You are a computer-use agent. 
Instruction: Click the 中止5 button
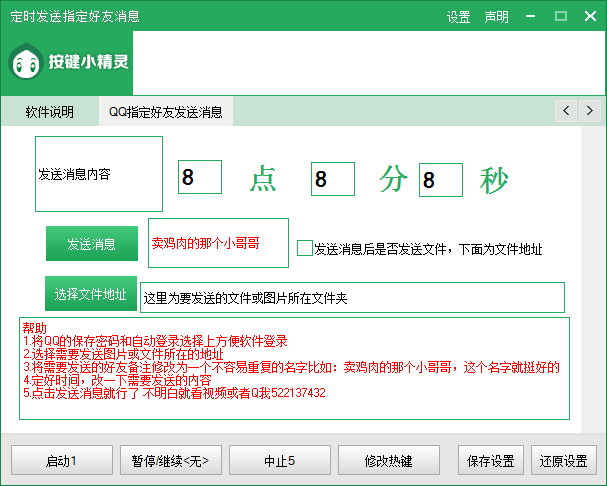[x=280, y=460]
